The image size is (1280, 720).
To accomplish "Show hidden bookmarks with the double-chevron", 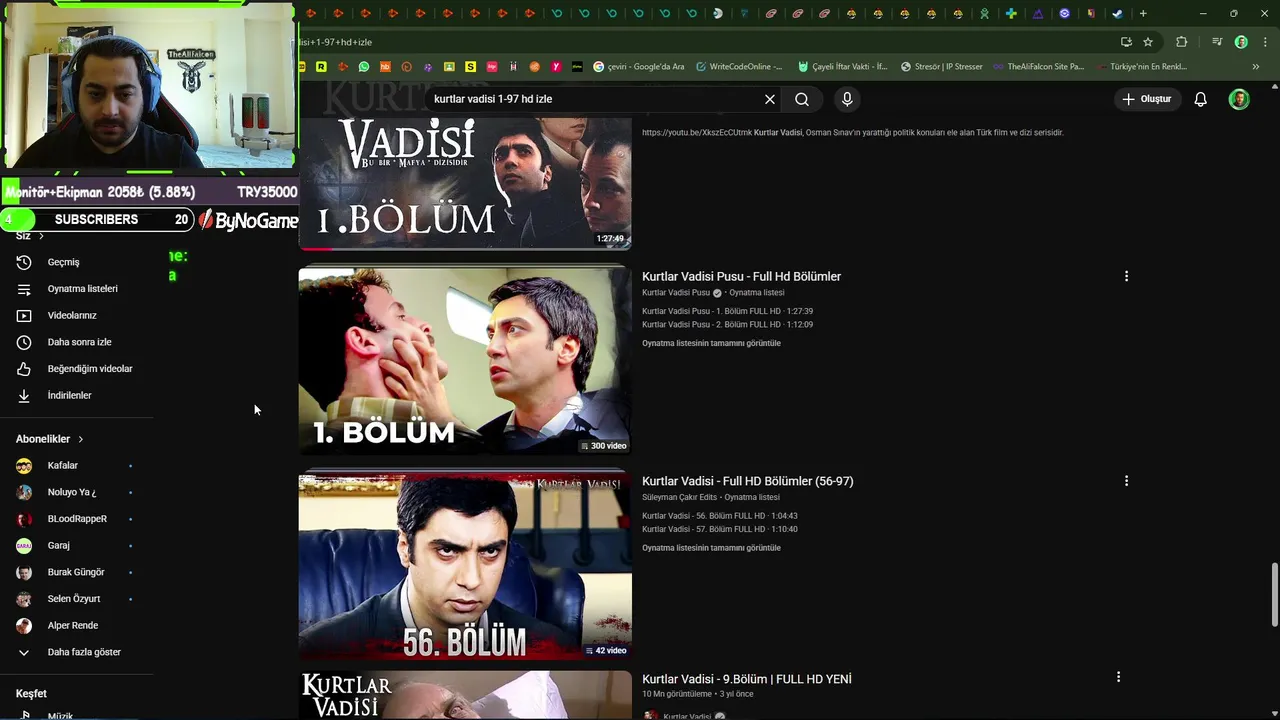I will (x=1256, y=67).
